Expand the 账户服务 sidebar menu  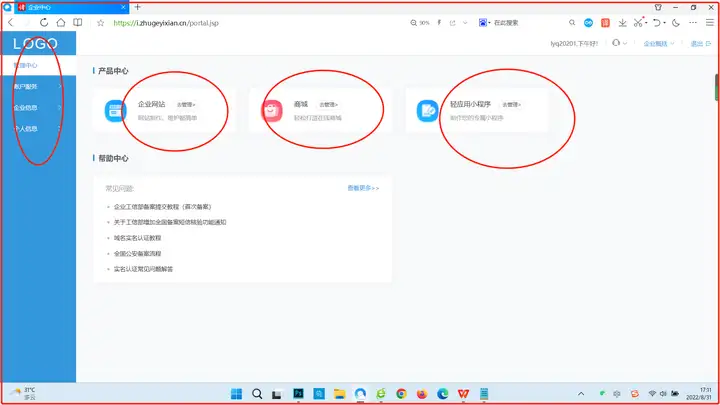pyautogui.click(x=39, y=86)
